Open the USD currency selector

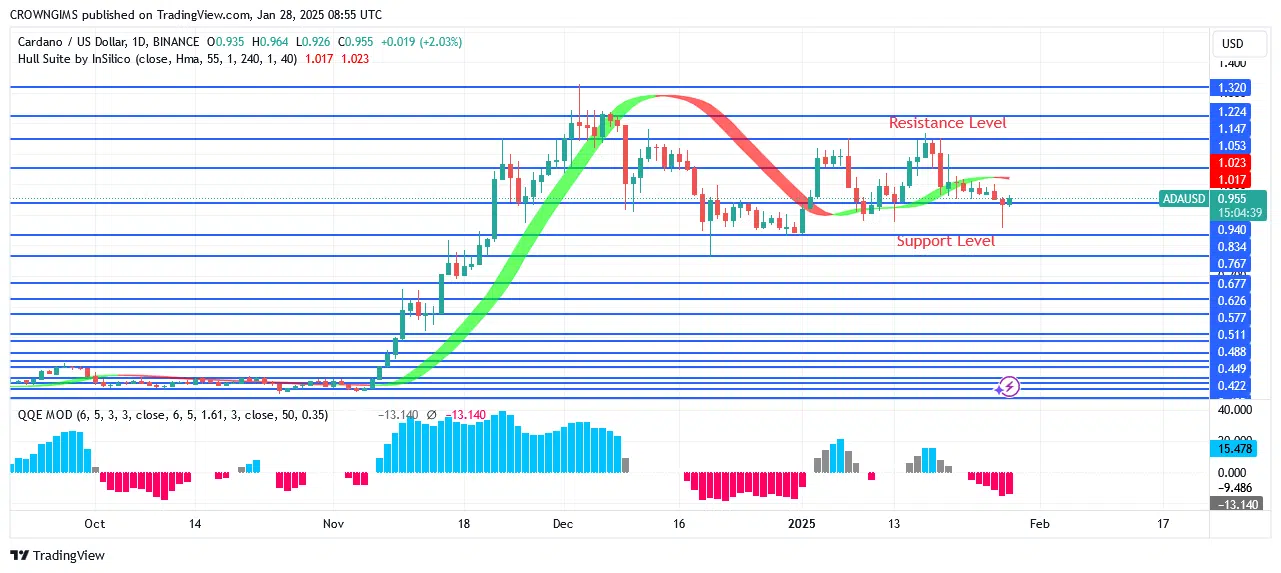[1232, 44]
